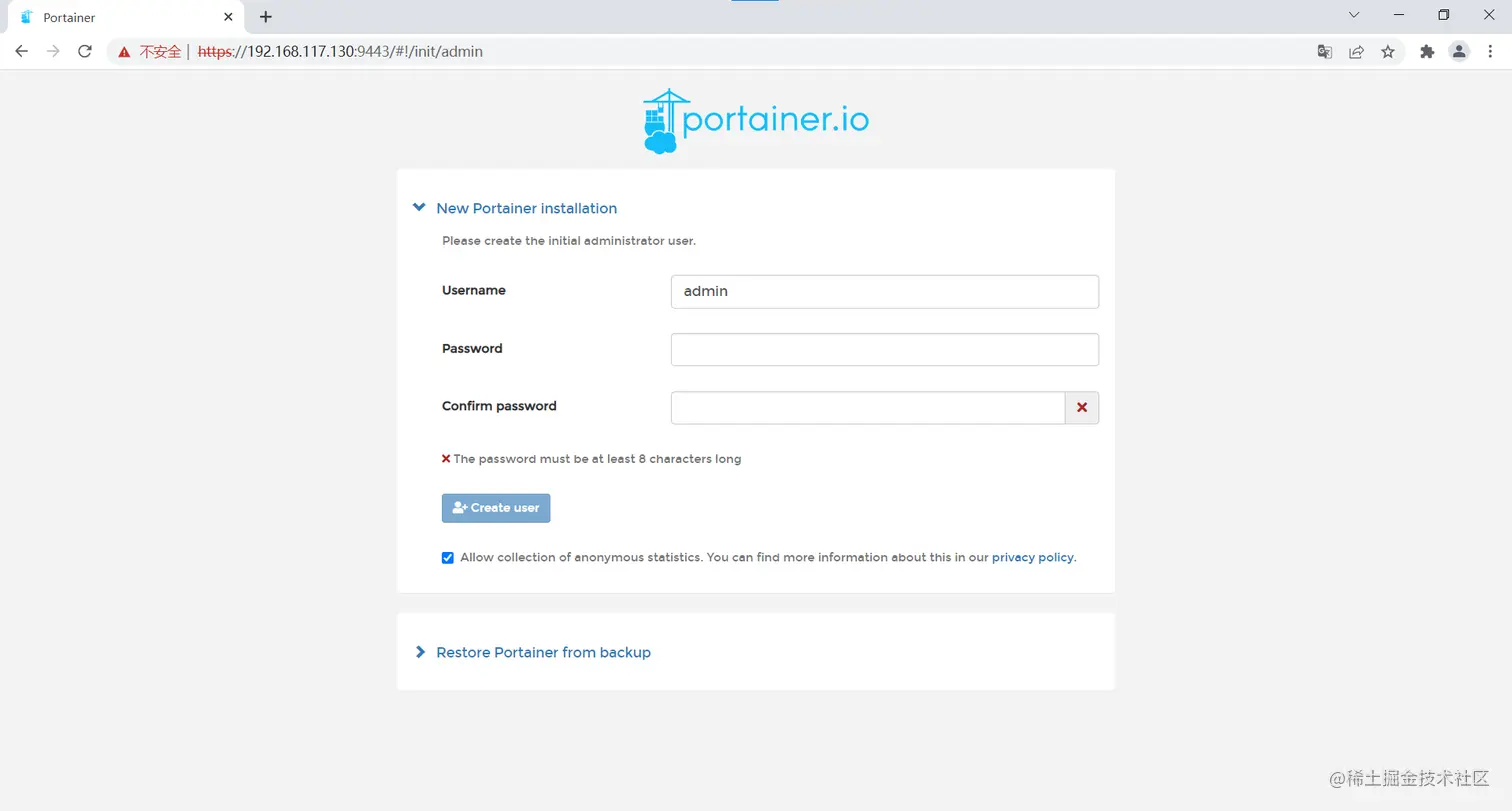Click the 不安全 security label
The width and height of the screenshot is (1512, 811).
[159, 52]
